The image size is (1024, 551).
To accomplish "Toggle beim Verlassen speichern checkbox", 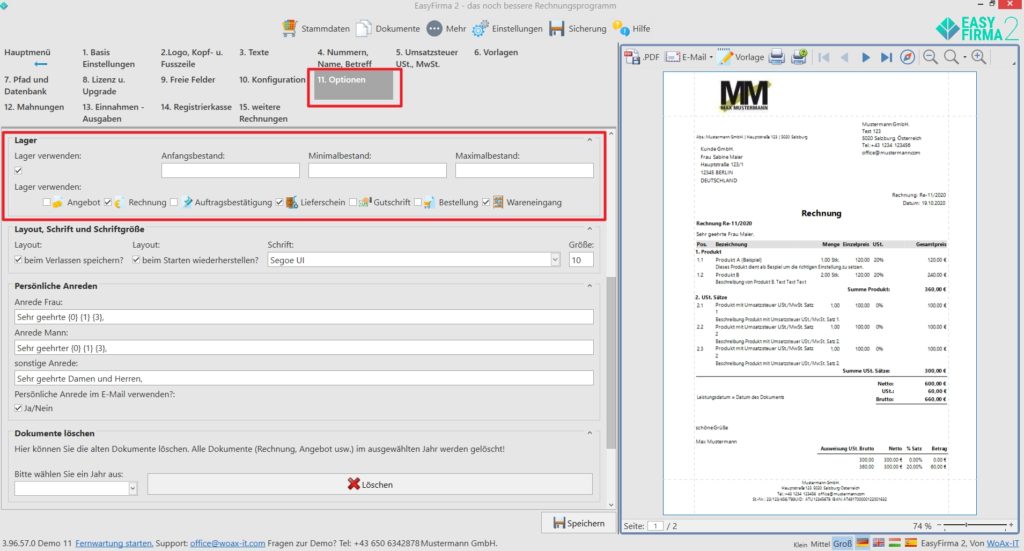I will pyautogui.click(x=18, y=260).
